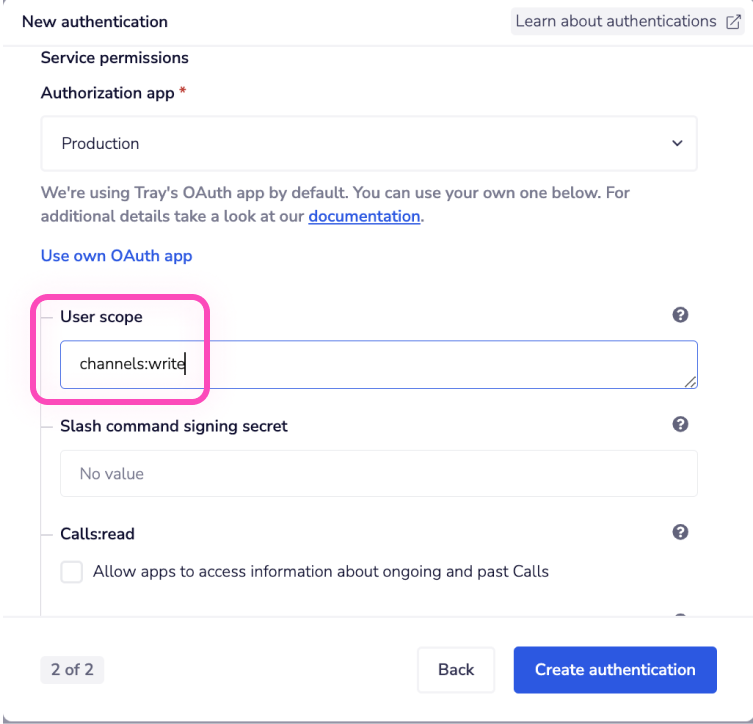Viewport: 753px width, 724px height.
Task: Select the Use own OAuth app link
Action: click(116, 256)
